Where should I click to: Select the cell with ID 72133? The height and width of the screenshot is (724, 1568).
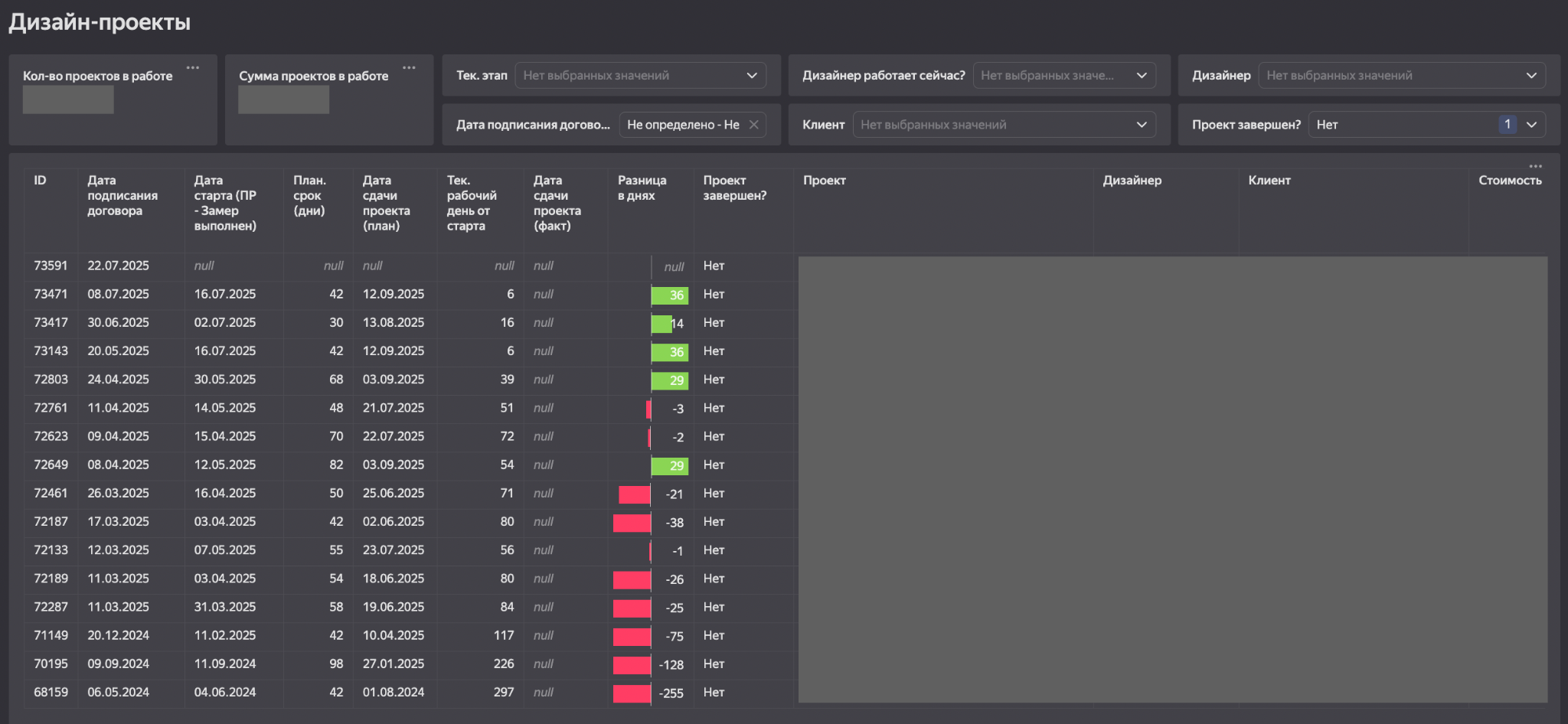point(51,550)
